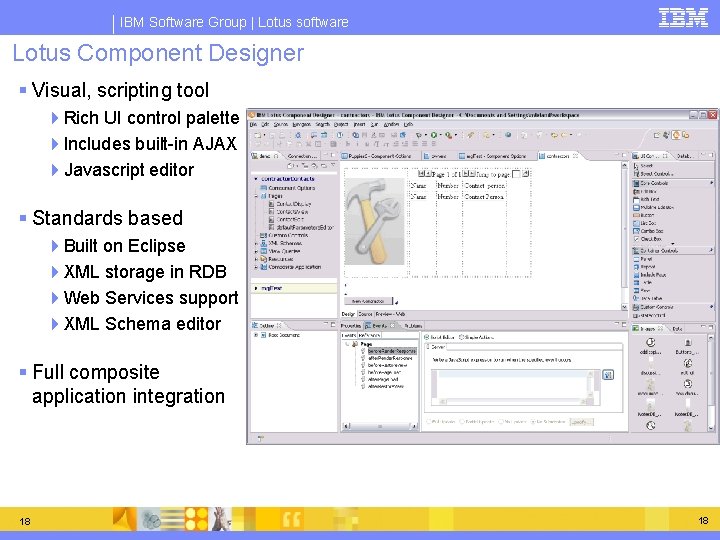This screenshot has width=720, height=540.
Task: Select the Button palette control
Action: (644, 215)
